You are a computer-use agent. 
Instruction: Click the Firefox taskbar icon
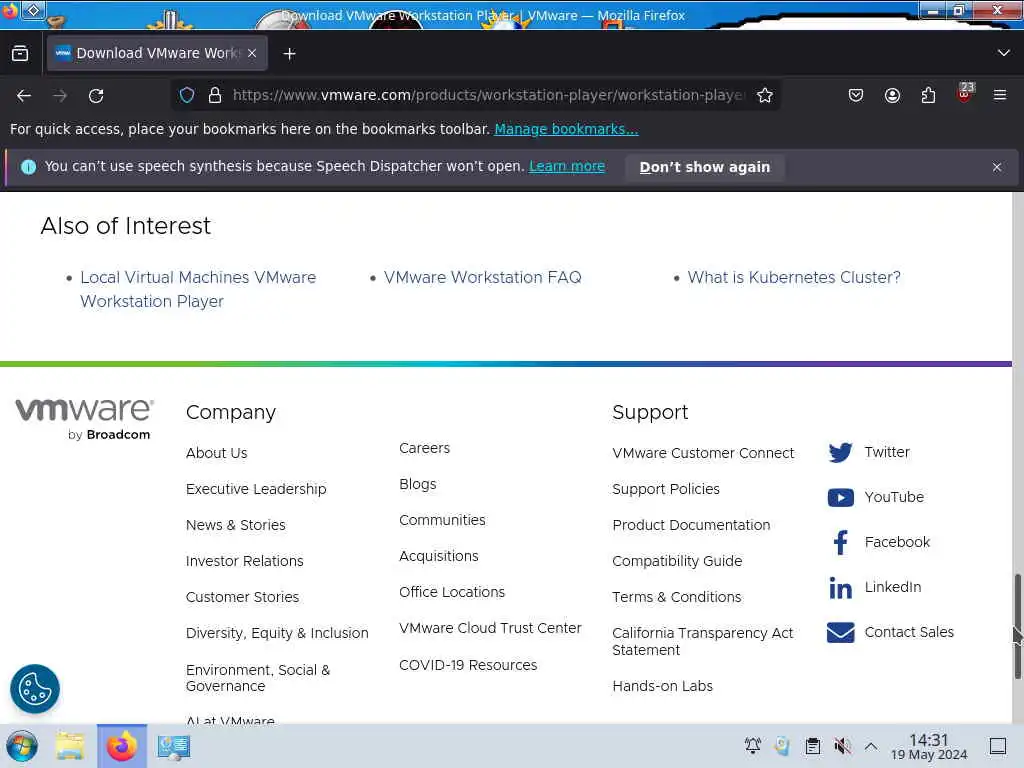click(x=121, y=746)
